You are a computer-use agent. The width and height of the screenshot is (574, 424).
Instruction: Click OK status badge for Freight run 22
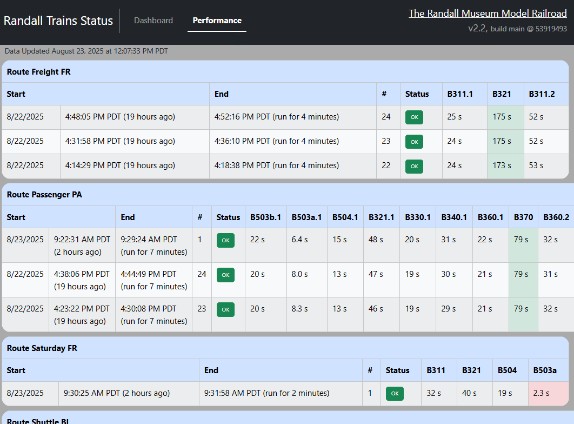[x=414, y=166]
